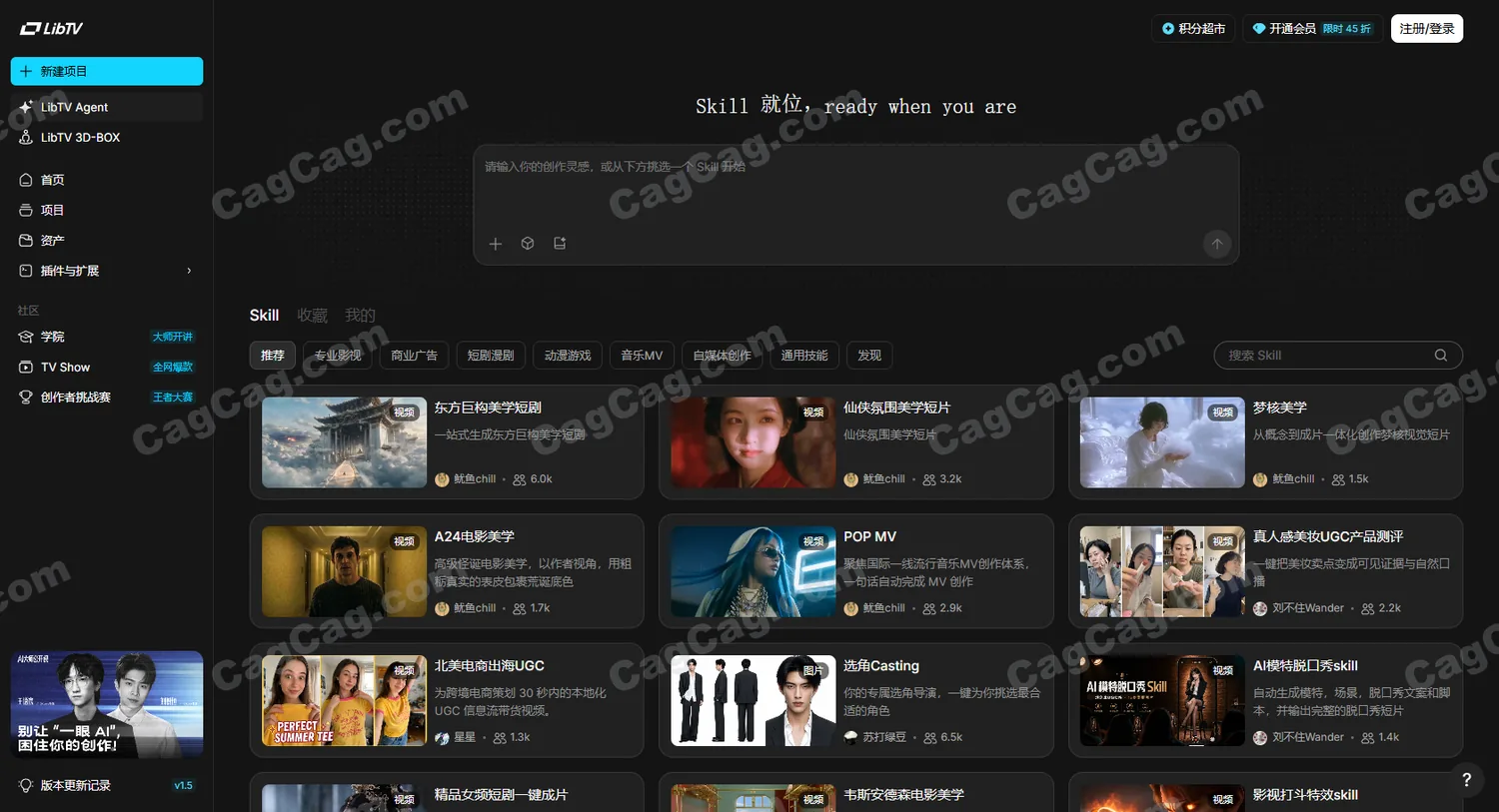The width and height of the screenshot is (1499, 812).
Task: Click the 注册/登录 button
Action: pyautogui.click(x=1426, y=29)
